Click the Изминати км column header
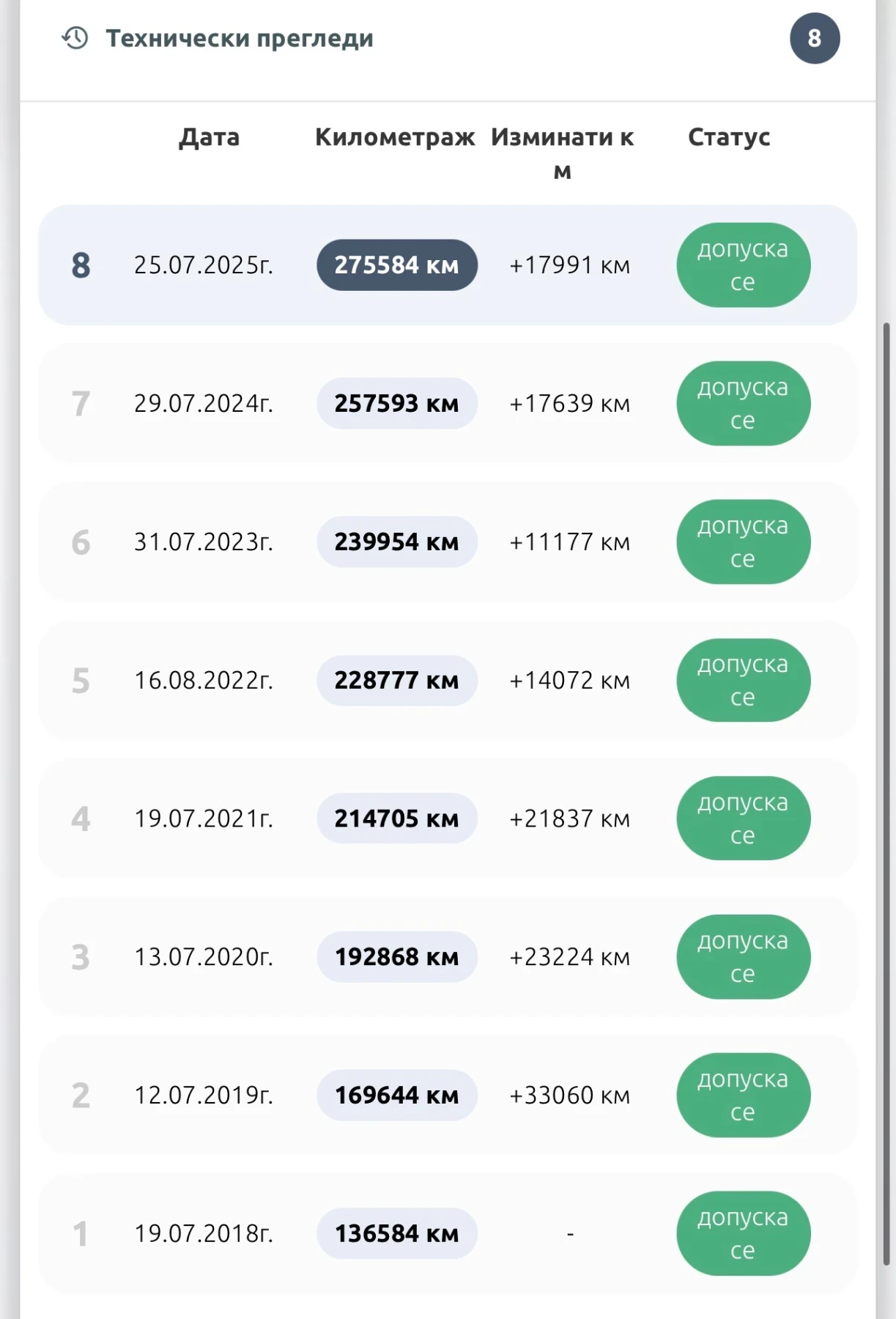 563,153
